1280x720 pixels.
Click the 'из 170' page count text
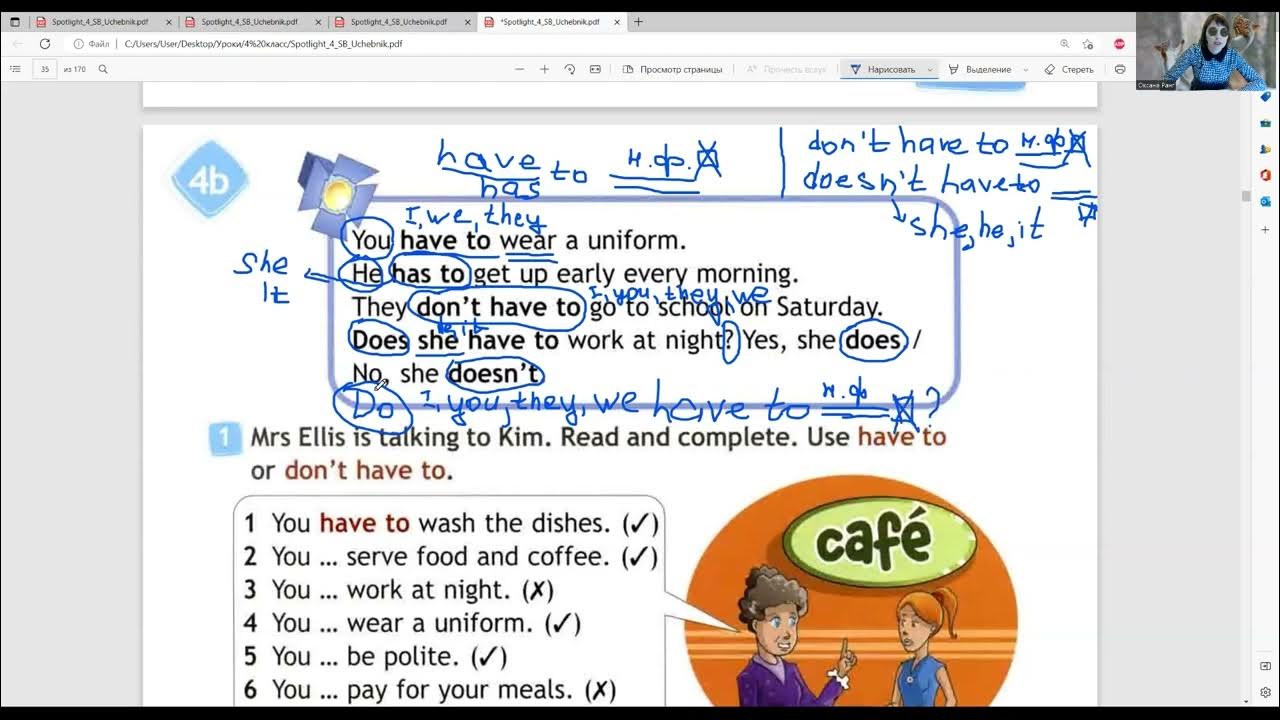(75, 69)
